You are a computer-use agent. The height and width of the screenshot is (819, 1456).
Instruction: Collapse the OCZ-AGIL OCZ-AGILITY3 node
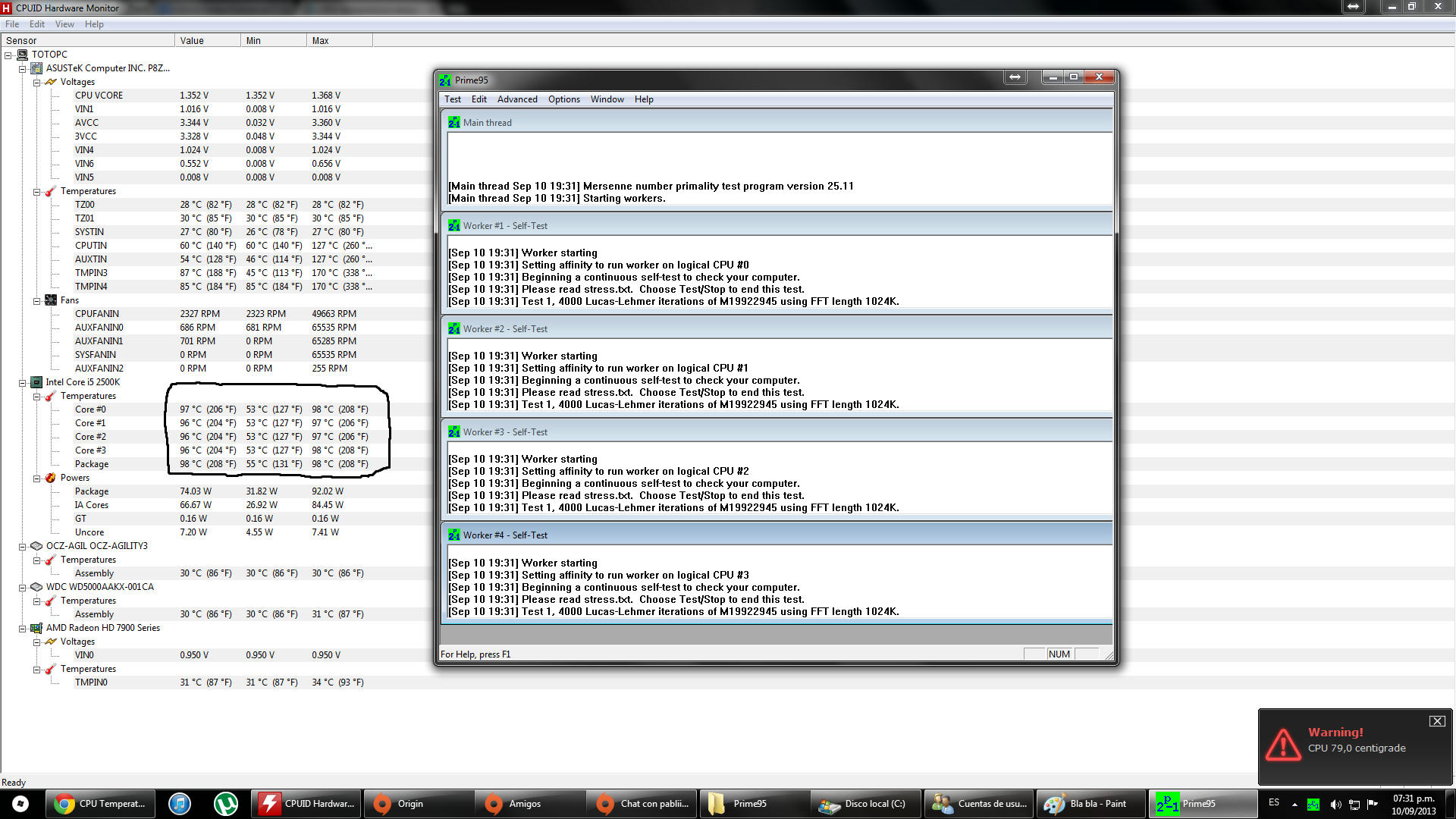[22, 546]
